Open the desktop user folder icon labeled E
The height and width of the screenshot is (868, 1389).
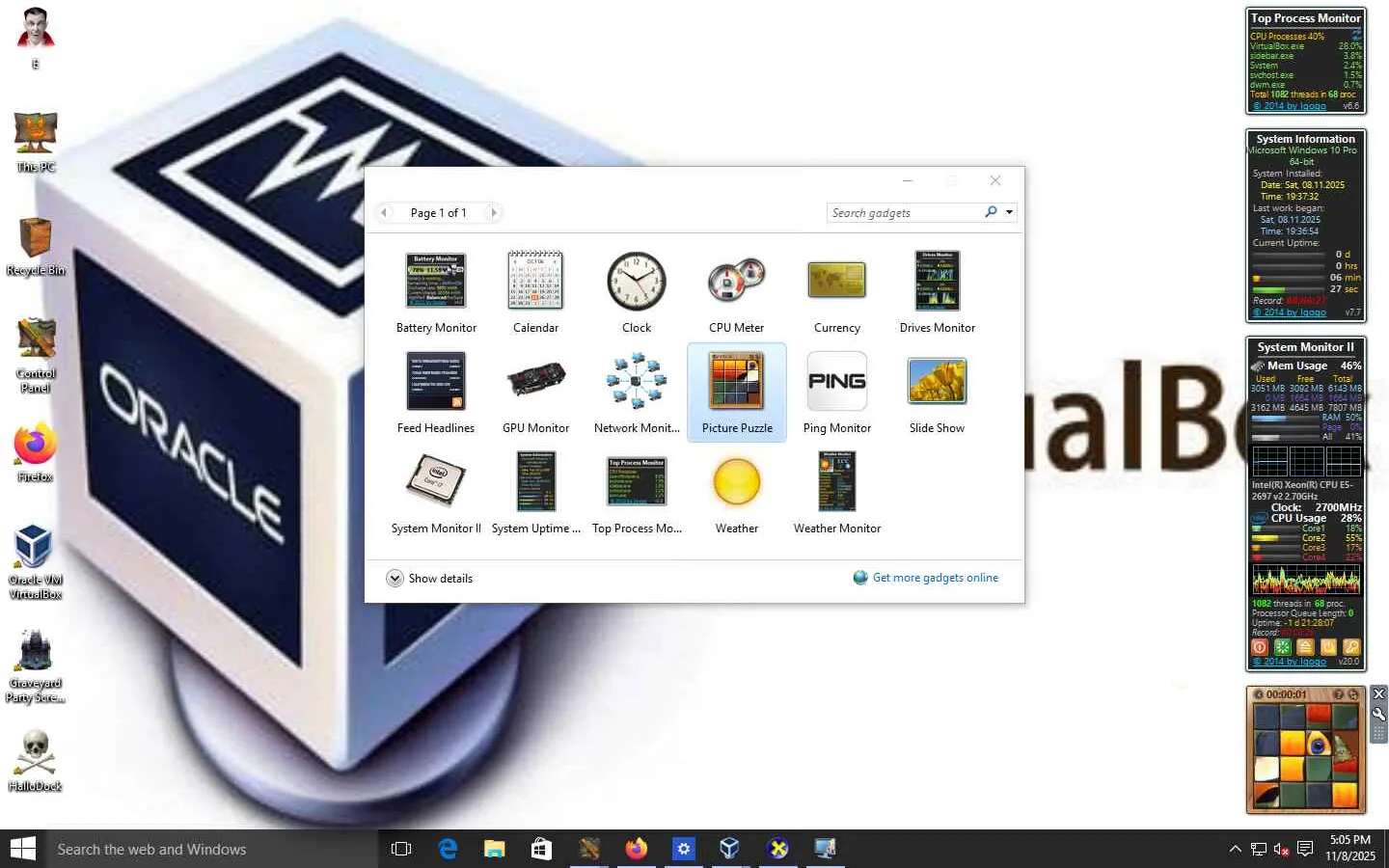[36, 39]
